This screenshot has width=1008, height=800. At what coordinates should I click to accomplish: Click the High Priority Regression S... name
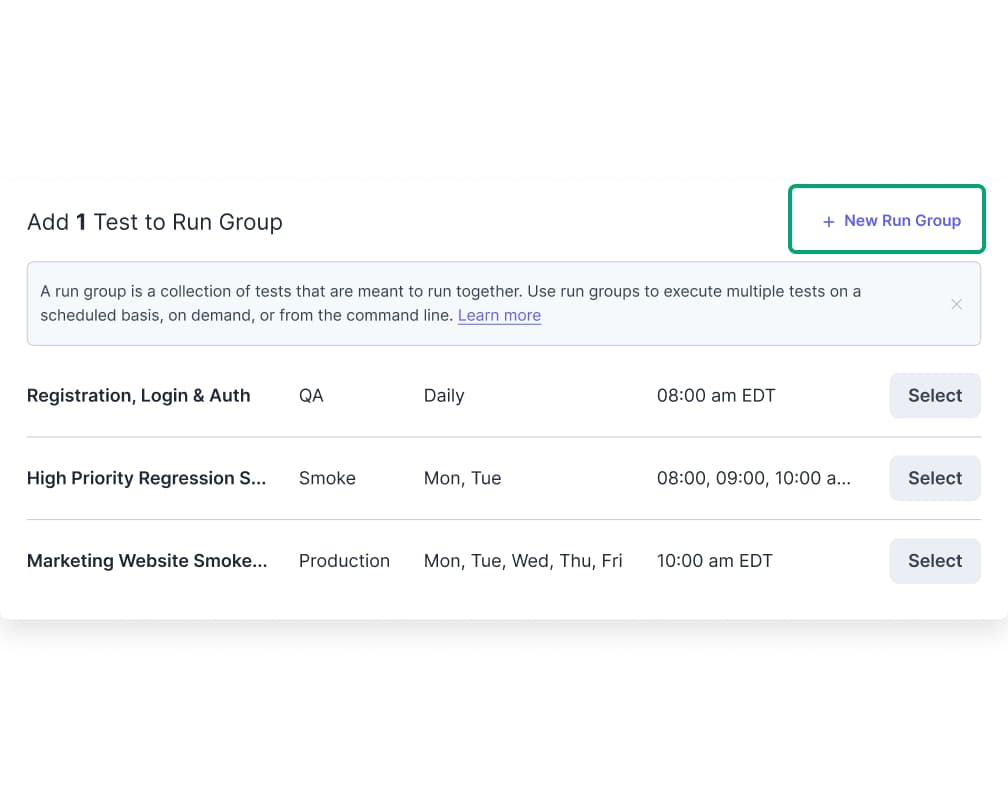point(147,478)
